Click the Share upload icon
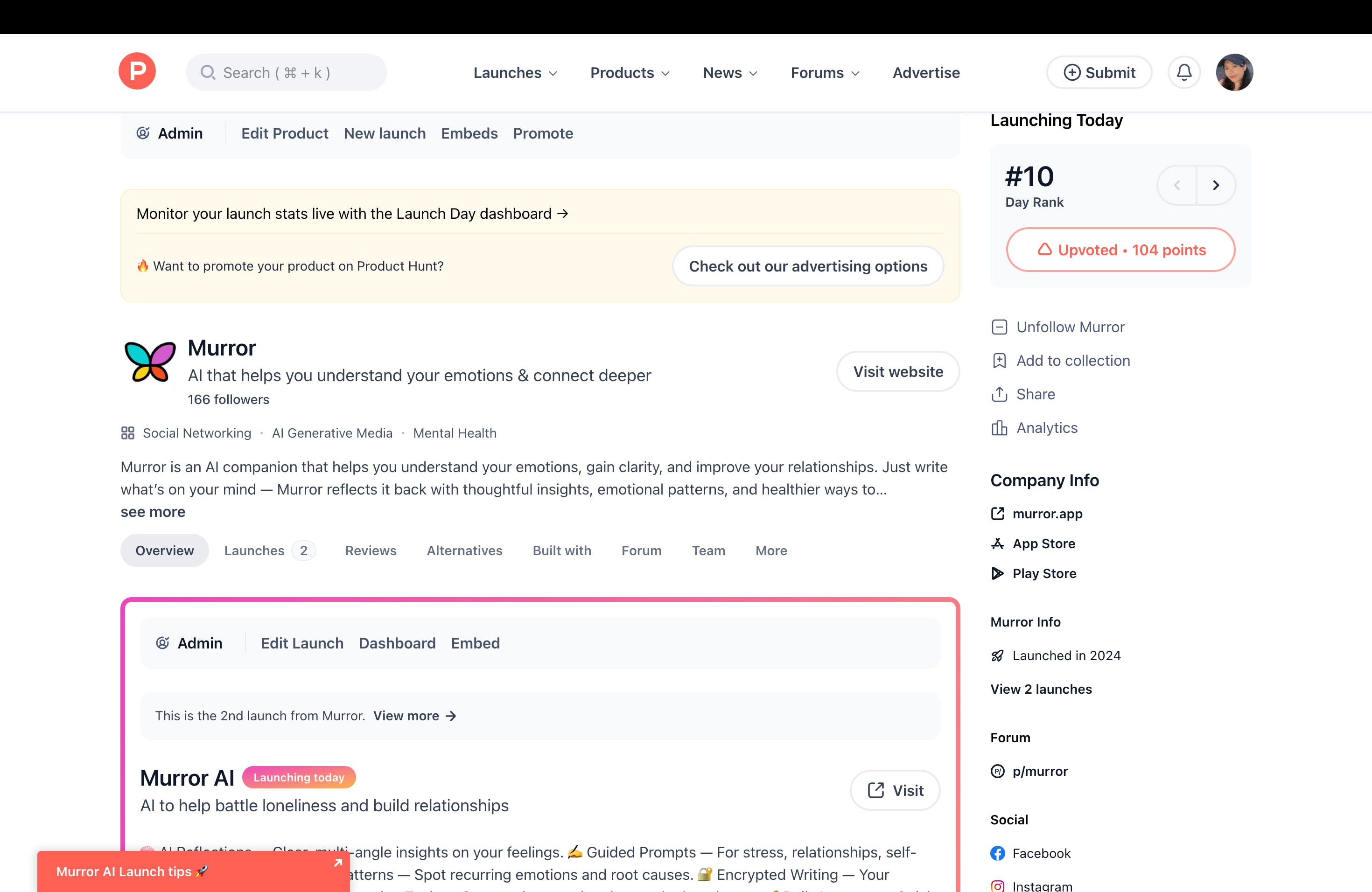 (999, 394)
